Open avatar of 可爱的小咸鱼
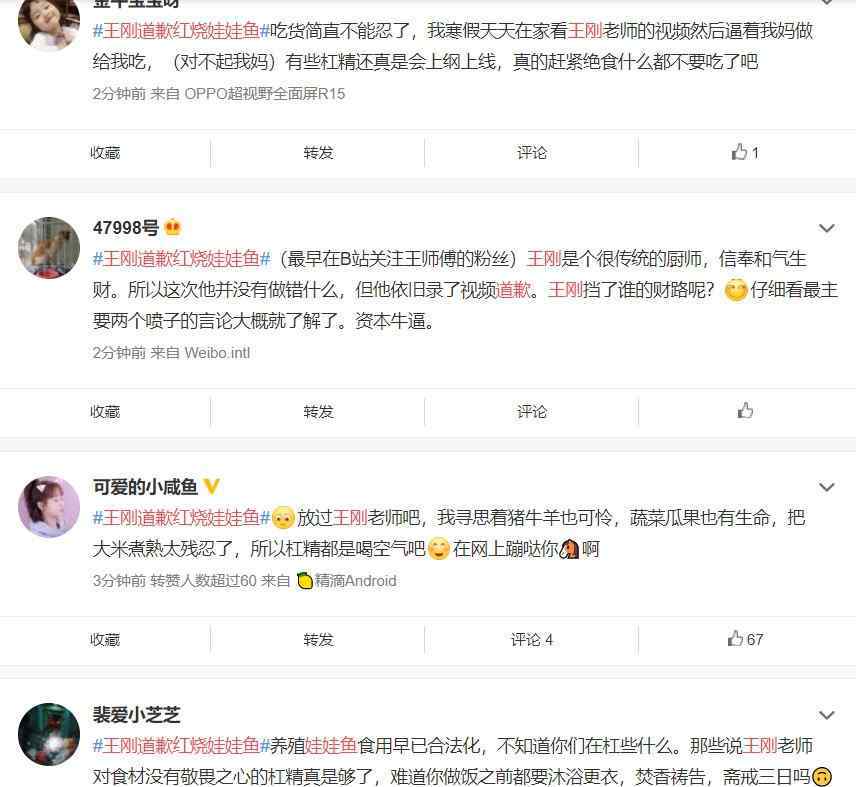The width and height of the screenshot is (856, 787). [x=49, y=507]
